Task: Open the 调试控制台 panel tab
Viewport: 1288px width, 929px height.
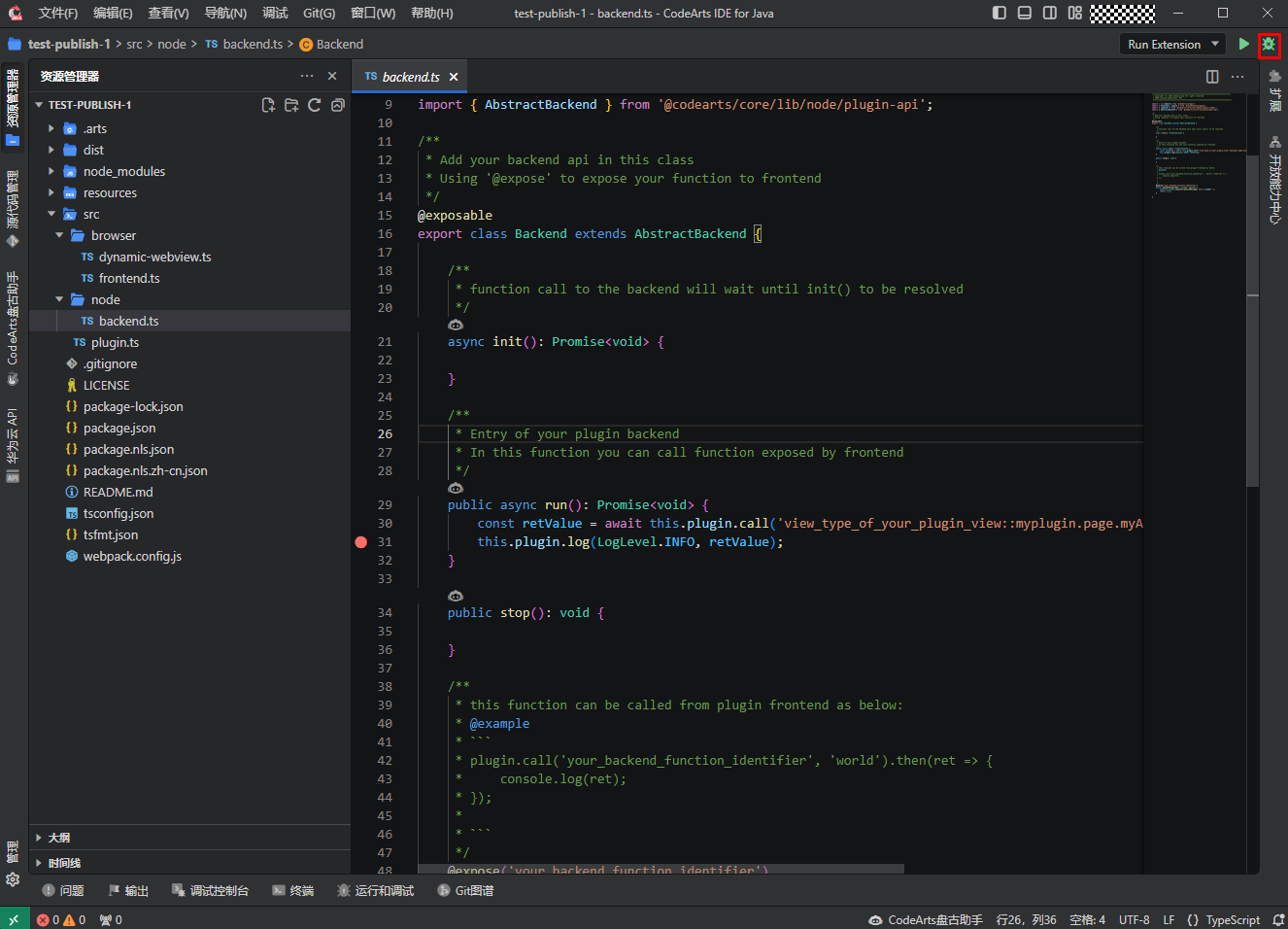Action: pos(210,890)
